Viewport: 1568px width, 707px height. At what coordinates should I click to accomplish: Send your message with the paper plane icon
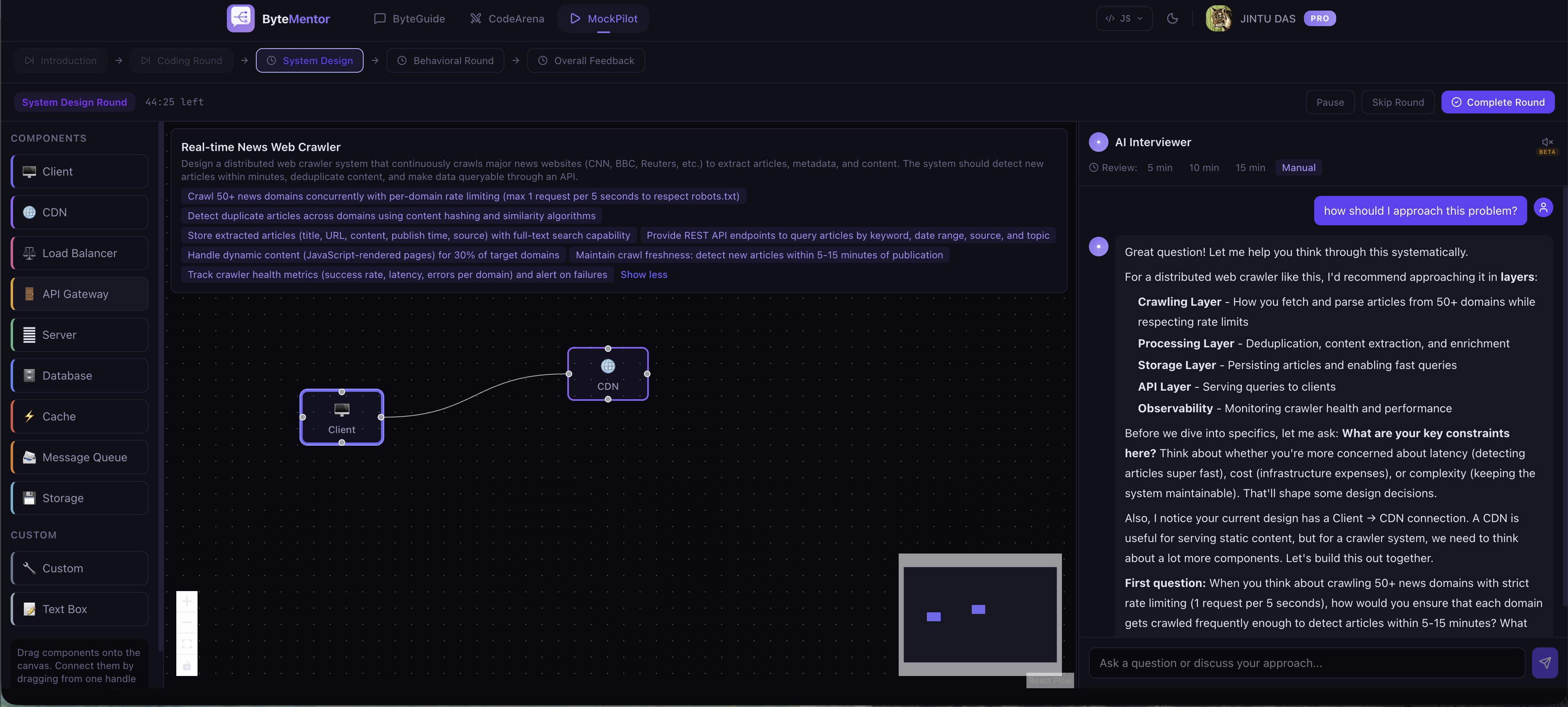[1546, 663]
